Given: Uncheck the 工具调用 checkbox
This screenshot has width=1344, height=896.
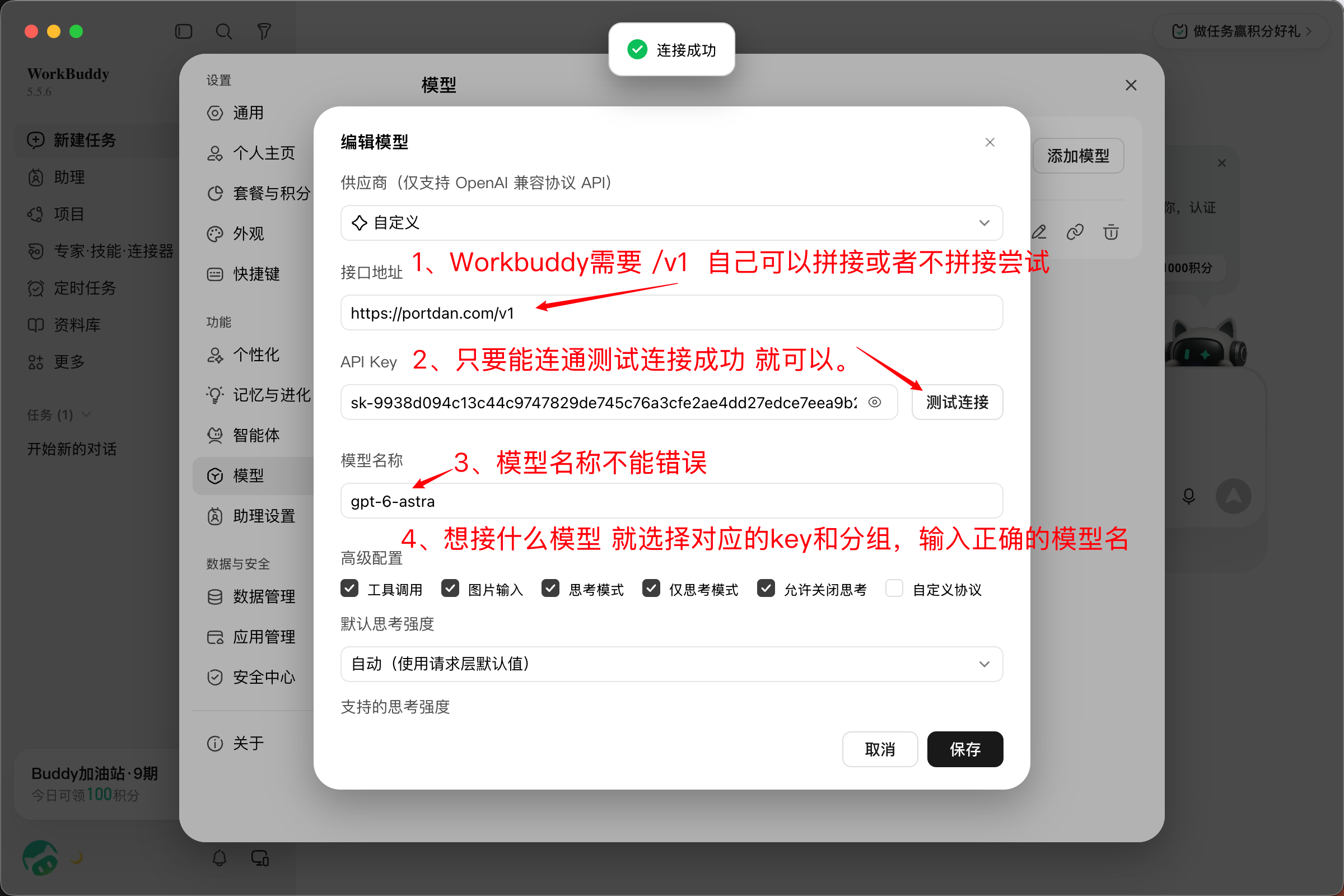Looking at the screenshot, I should tap(349, 588).
